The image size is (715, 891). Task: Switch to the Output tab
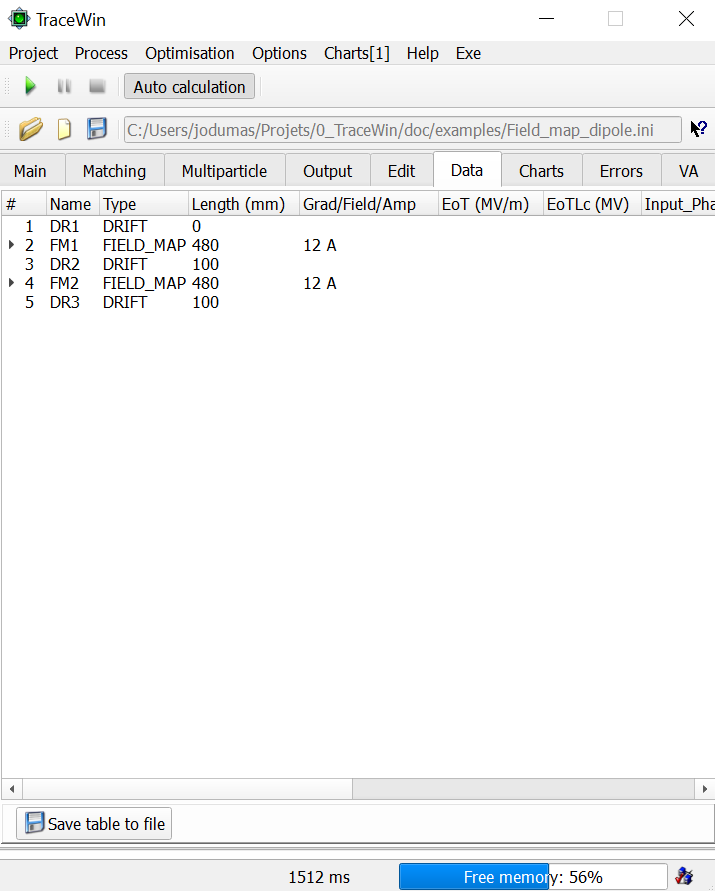pos(327,171)
